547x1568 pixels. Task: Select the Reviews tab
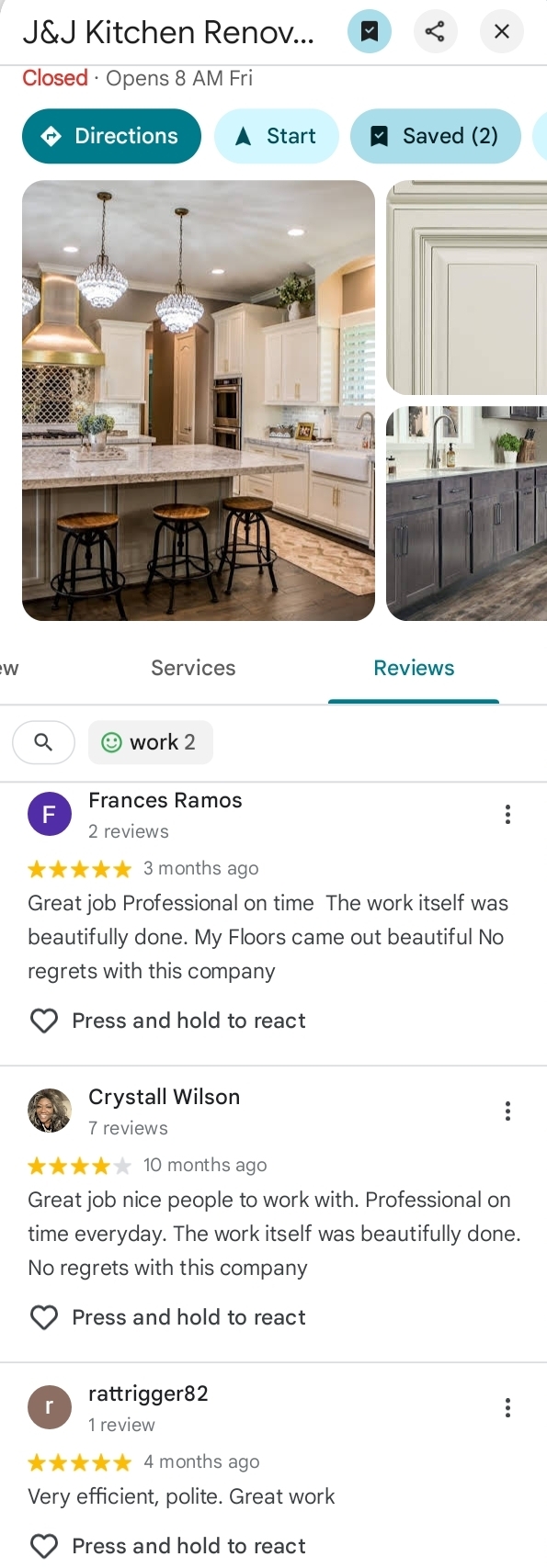pos(414,668)
